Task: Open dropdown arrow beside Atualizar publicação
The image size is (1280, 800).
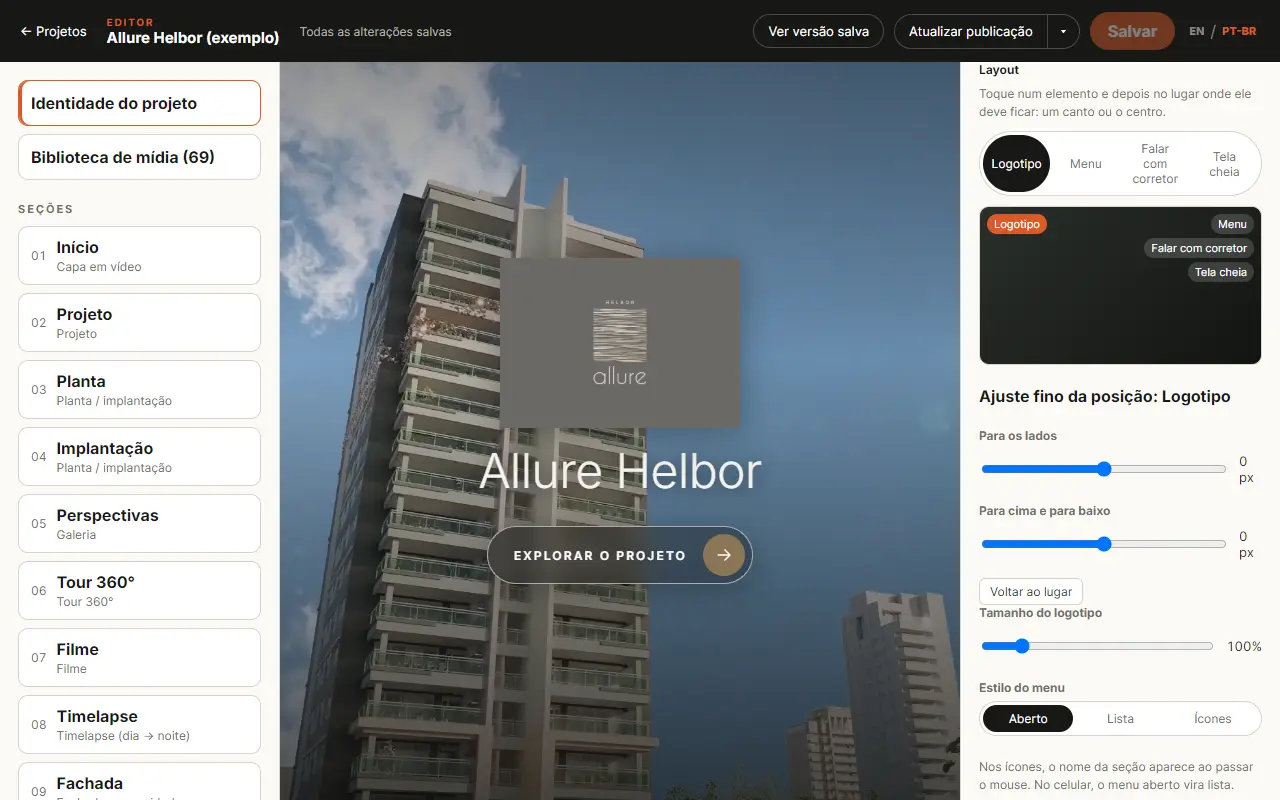Action: (1063, 31)
